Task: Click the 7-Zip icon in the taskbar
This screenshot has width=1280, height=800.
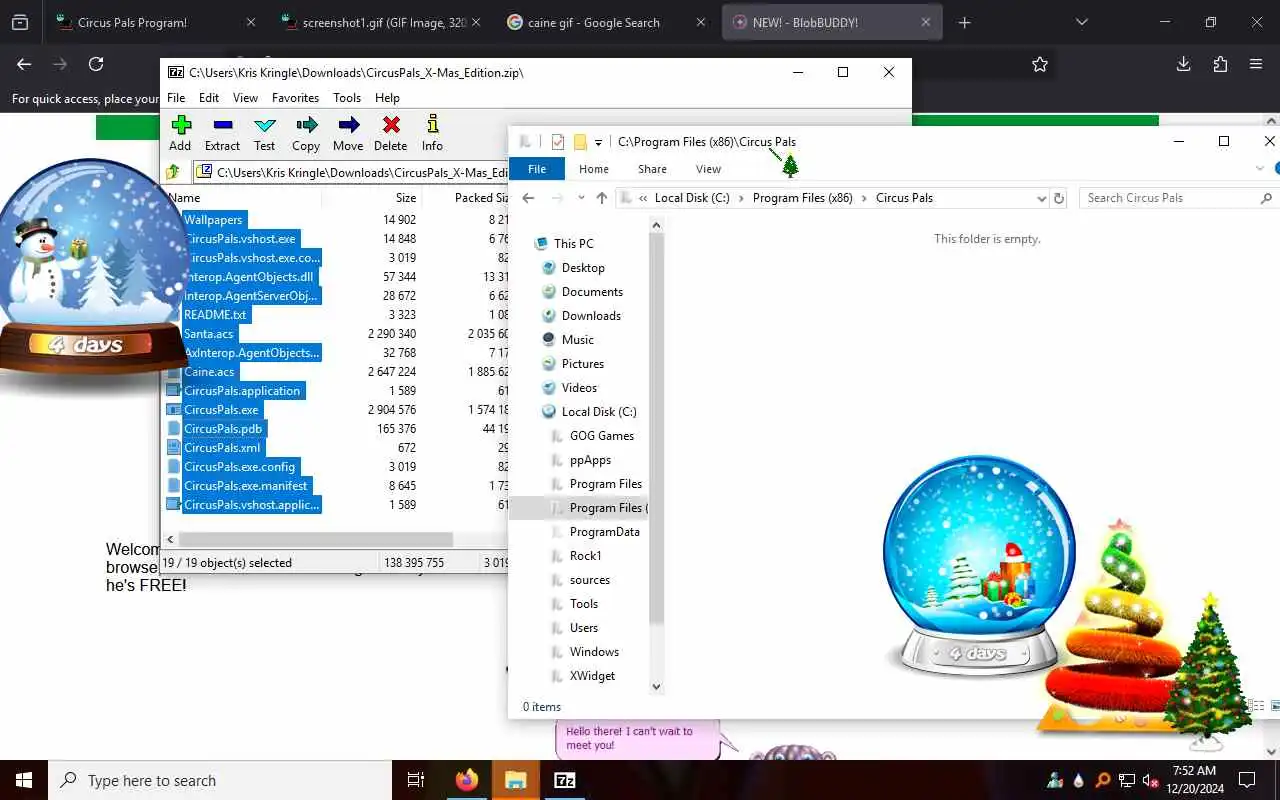Action: pos(565,780)
